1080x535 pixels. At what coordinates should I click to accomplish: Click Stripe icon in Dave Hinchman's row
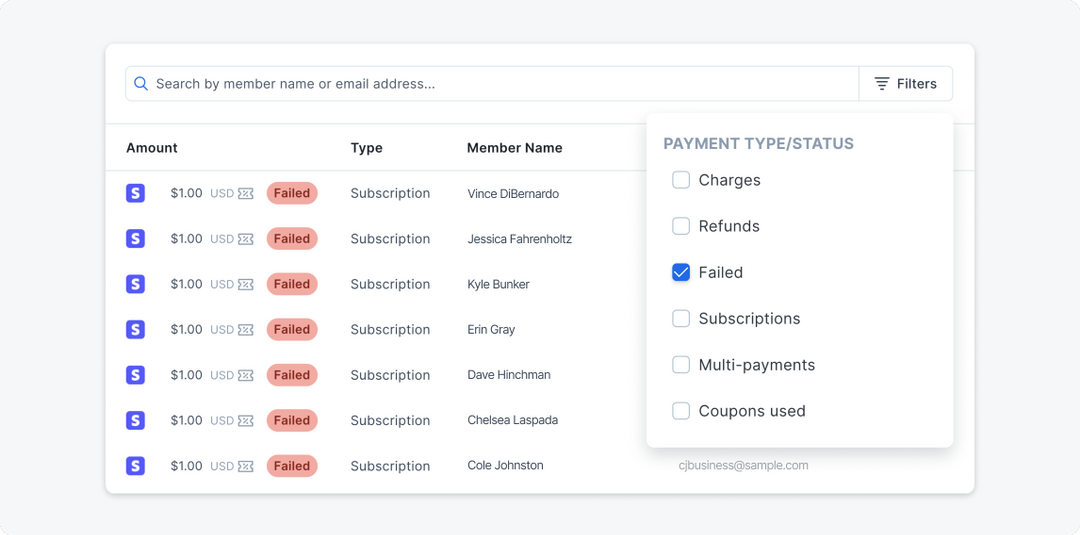(x=135, y=375)
